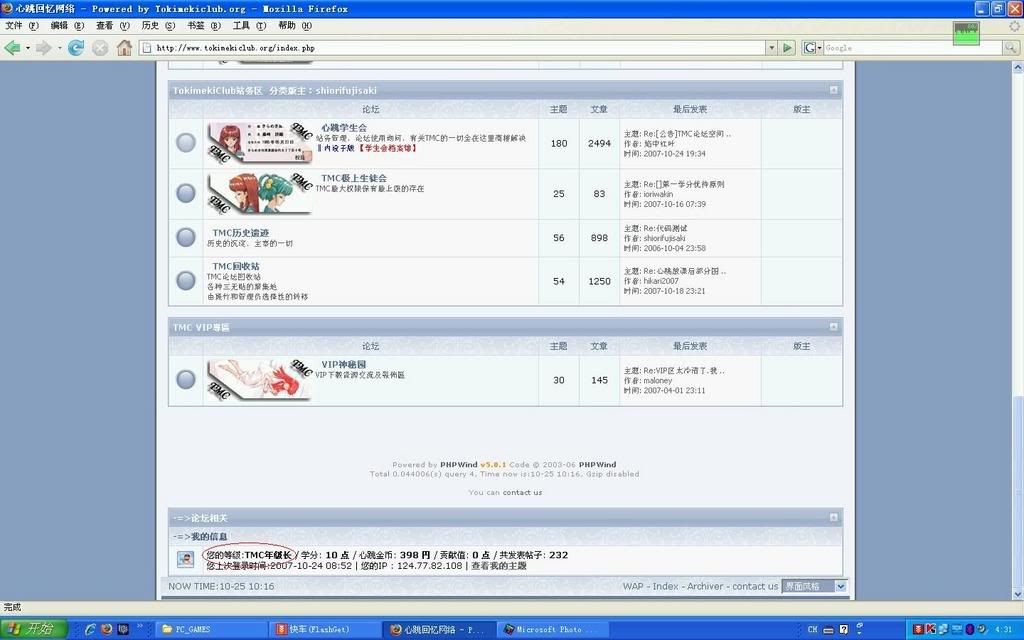
Task: Click the third quick launch icon on the taskbar
Action: 123,630
